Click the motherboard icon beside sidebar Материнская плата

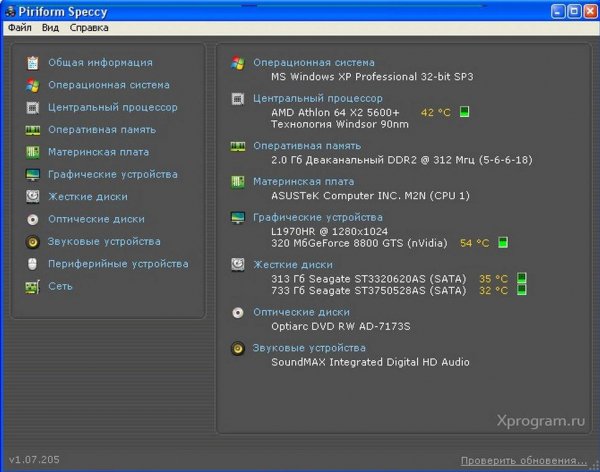[x=33, y=152]
